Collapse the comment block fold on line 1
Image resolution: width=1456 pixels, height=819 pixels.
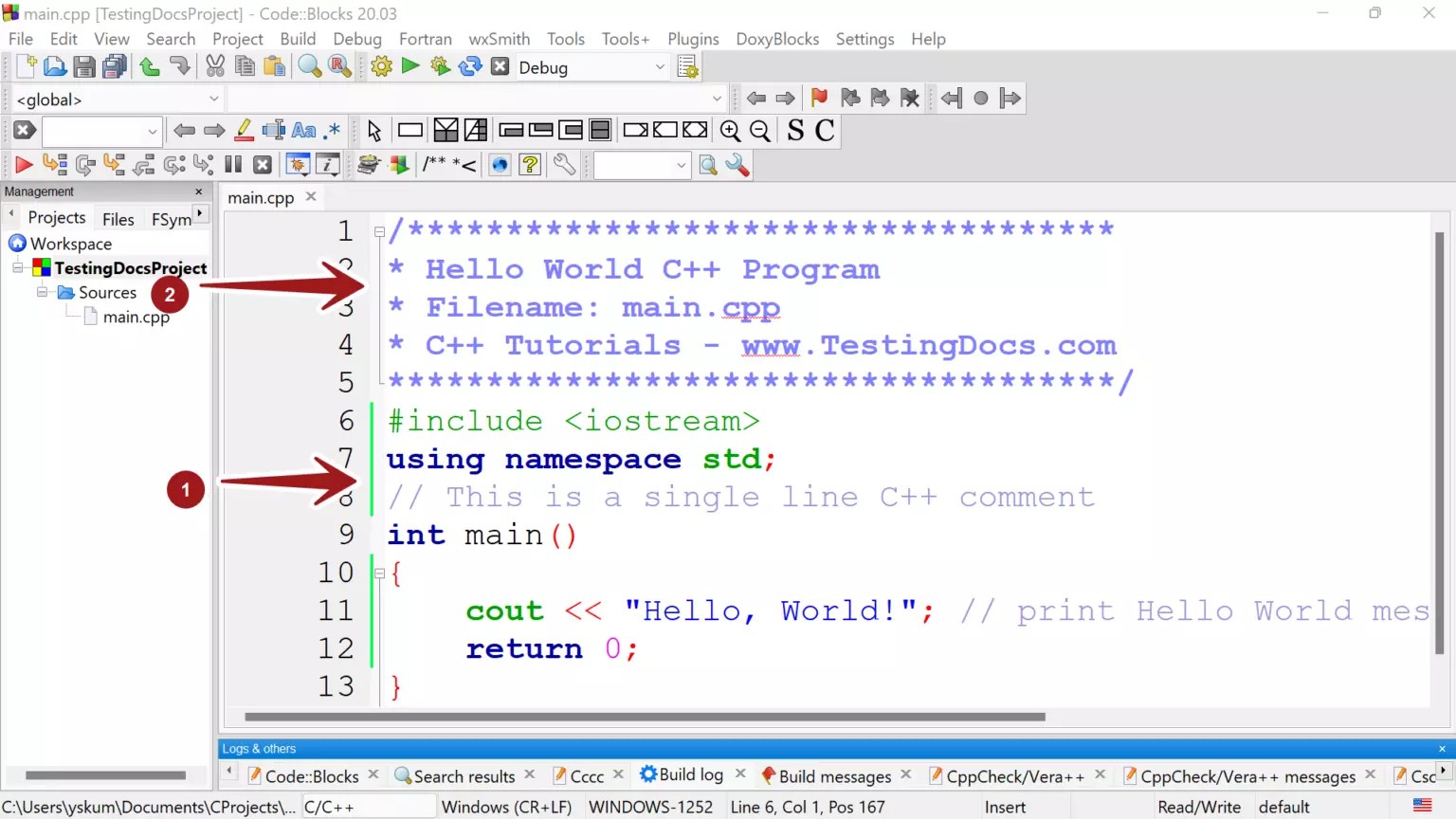(x=377, y=229)
